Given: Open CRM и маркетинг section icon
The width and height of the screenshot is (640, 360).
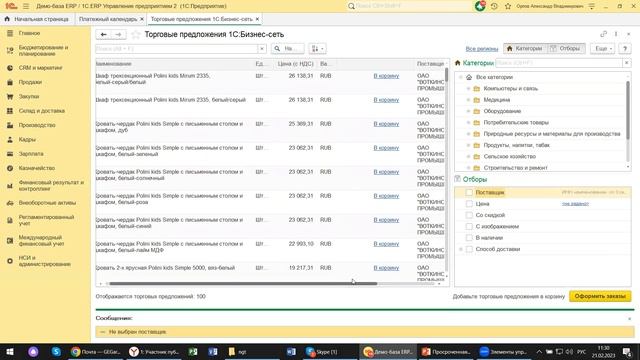Looking at the screenshot, I should click(10, 68).
